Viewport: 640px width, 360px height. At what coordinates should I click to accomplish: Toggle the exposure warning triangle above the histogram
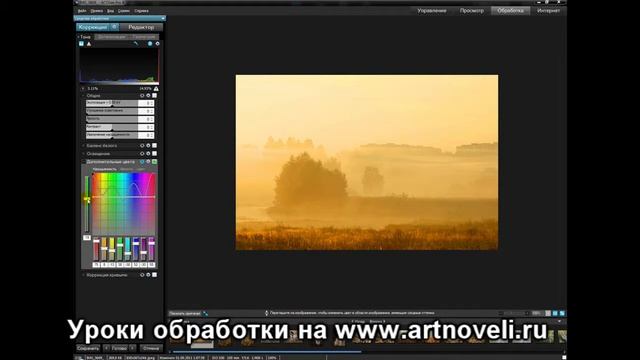[89, 44]
